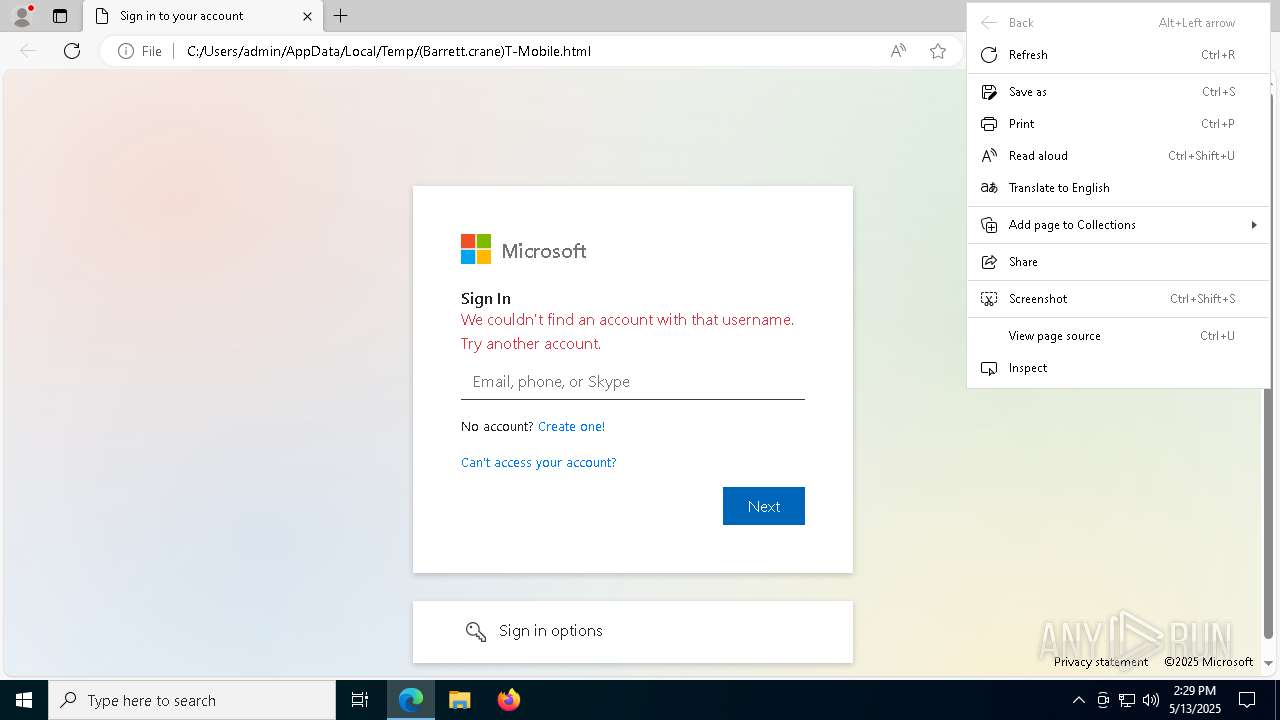1280x720 pixels.
Task: Select Read aloud in context menu
Action: click(1118, 156)
